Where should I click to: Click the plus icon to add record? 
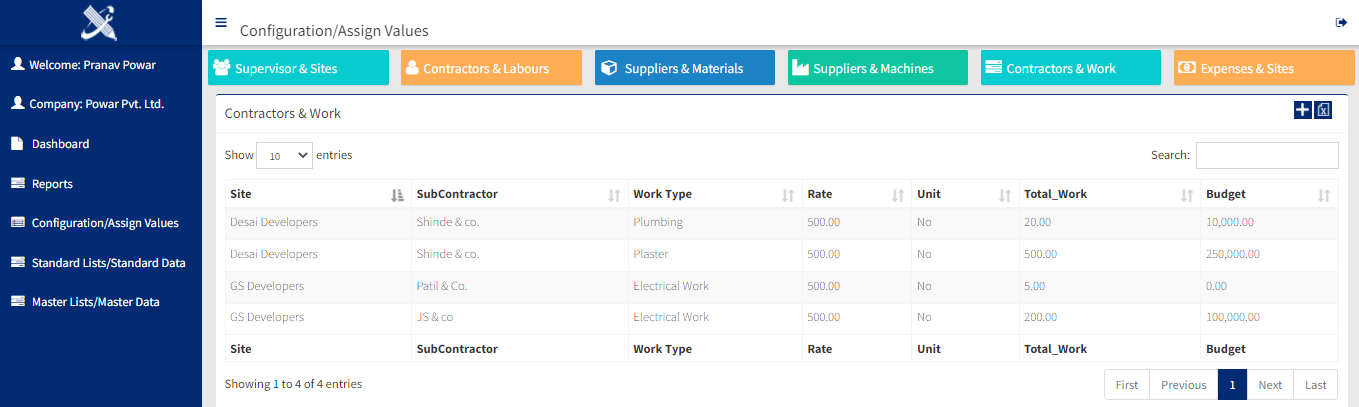pyautogui.click(x=1302, y=111)
